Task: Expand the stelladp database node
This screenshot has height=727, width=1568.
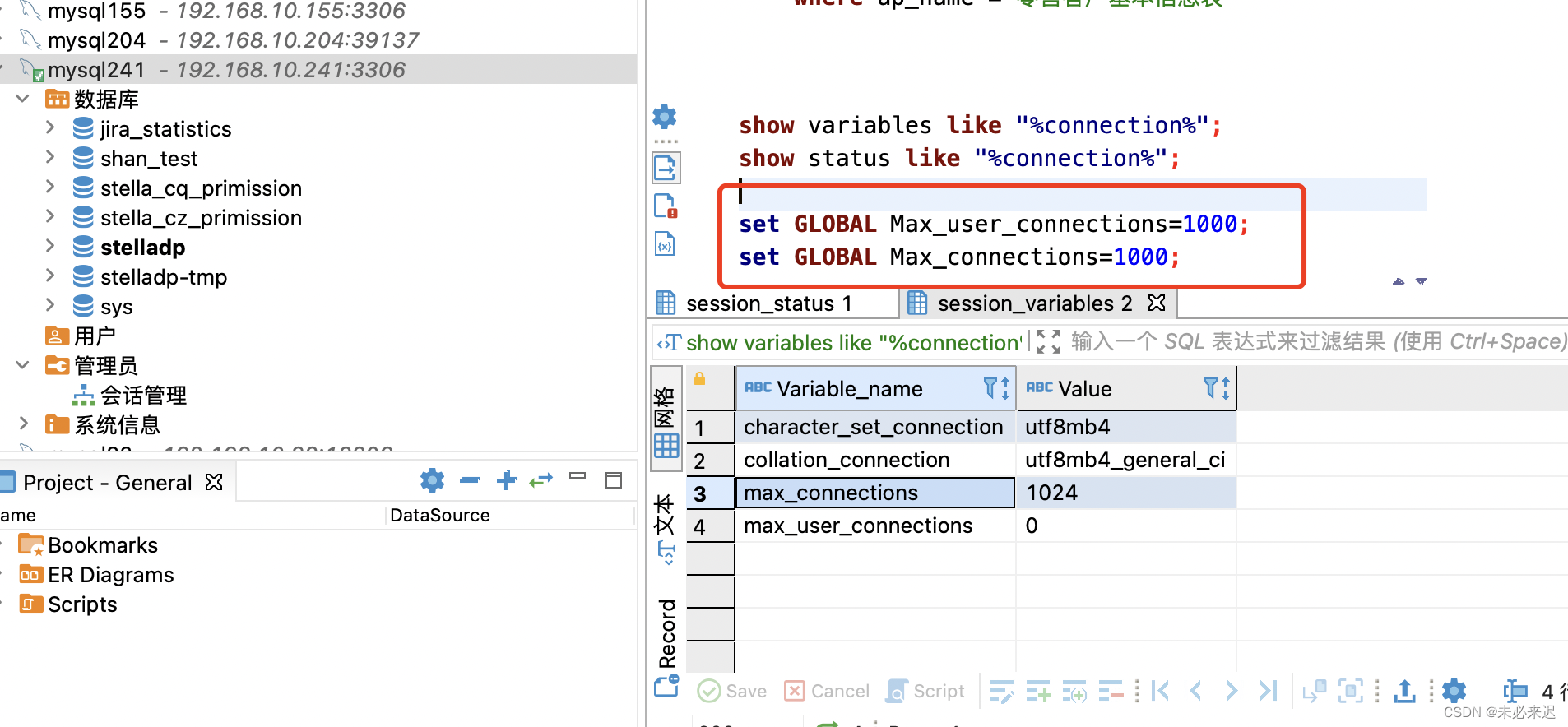Action: pyautogui.click(x=50, y=247)
